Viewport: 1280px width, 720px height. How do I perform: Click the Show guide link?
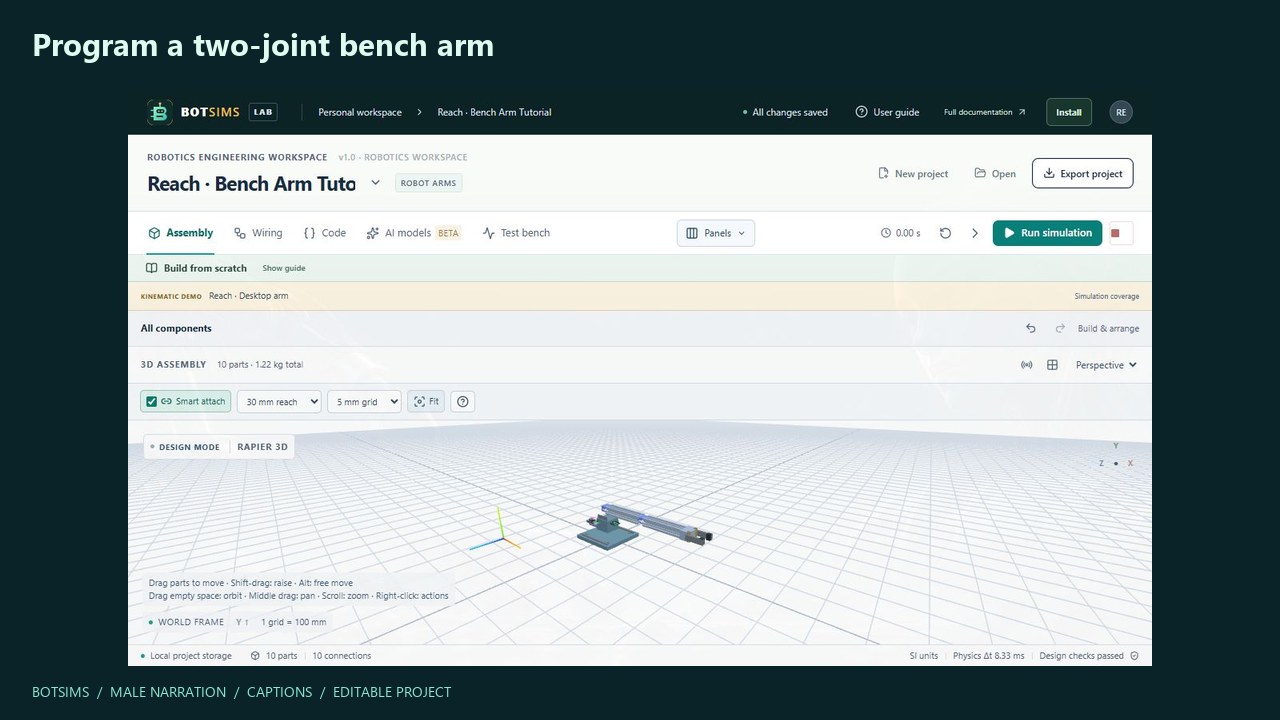click(284, 268)
